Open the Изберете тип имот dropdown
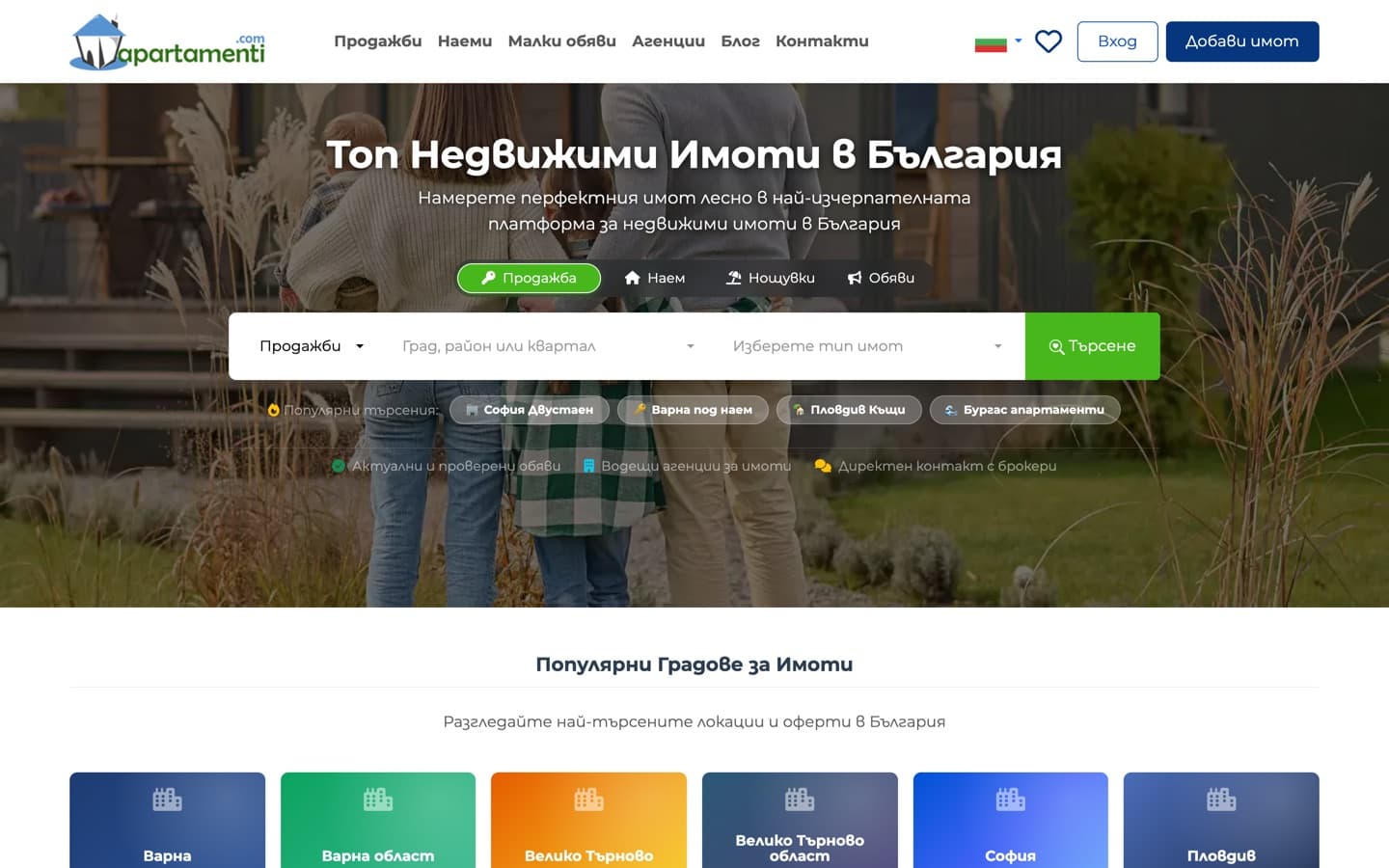 tap(868, 346)
